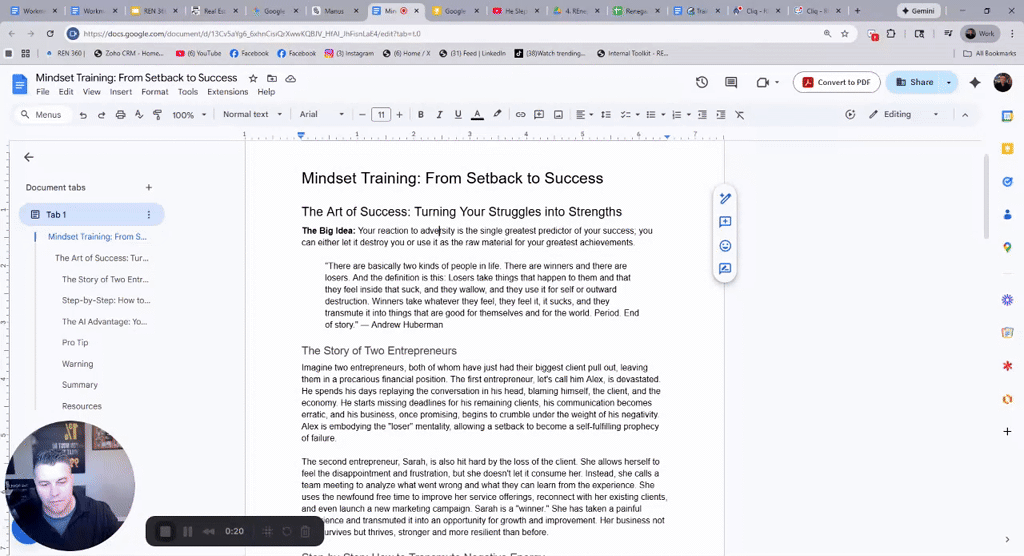This screenshot has width=1024, height=556.
Task: Open the Editing mode dropdown
Action: pos(904,114)
